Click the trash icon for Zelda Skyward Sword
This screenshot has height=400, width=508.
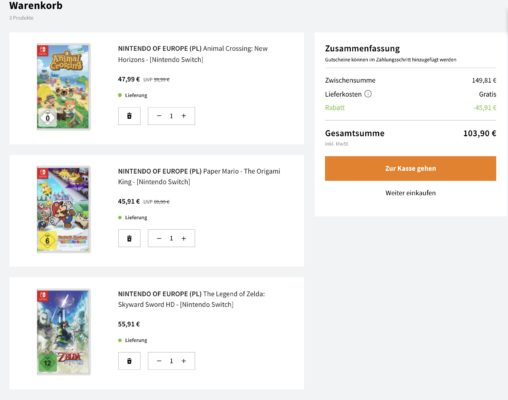(x=129, y=361)
